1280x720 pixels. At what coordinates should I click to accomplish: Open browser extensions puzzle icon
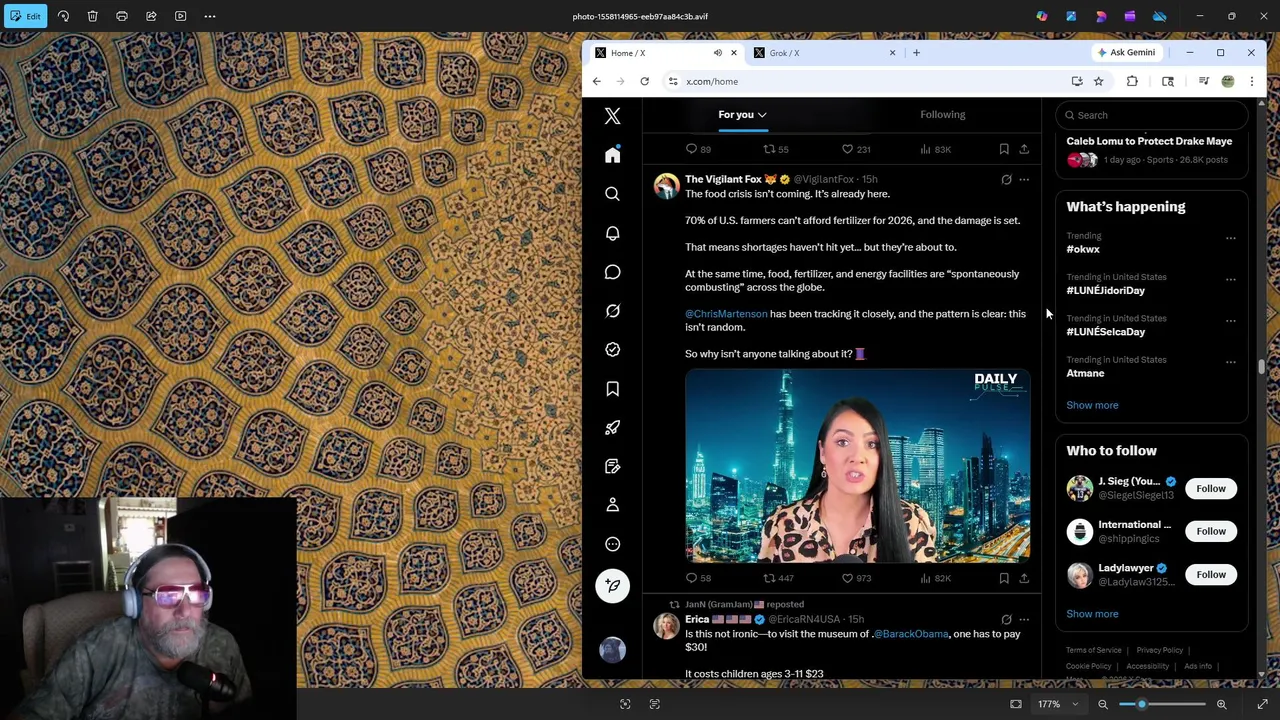(1132, 81)
